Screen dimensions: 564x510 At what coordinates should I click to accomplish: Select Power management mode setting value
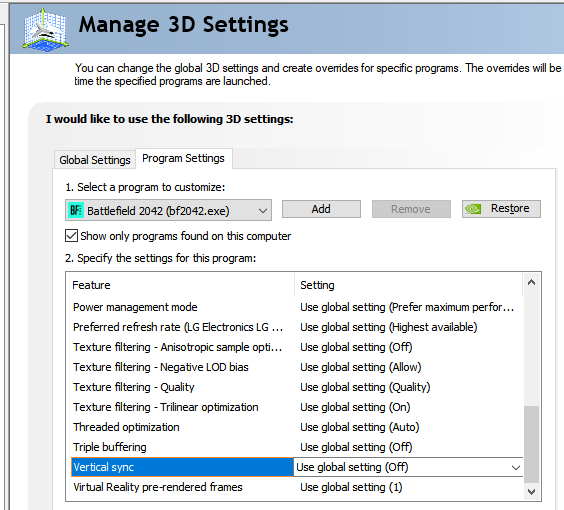(407, 307)
